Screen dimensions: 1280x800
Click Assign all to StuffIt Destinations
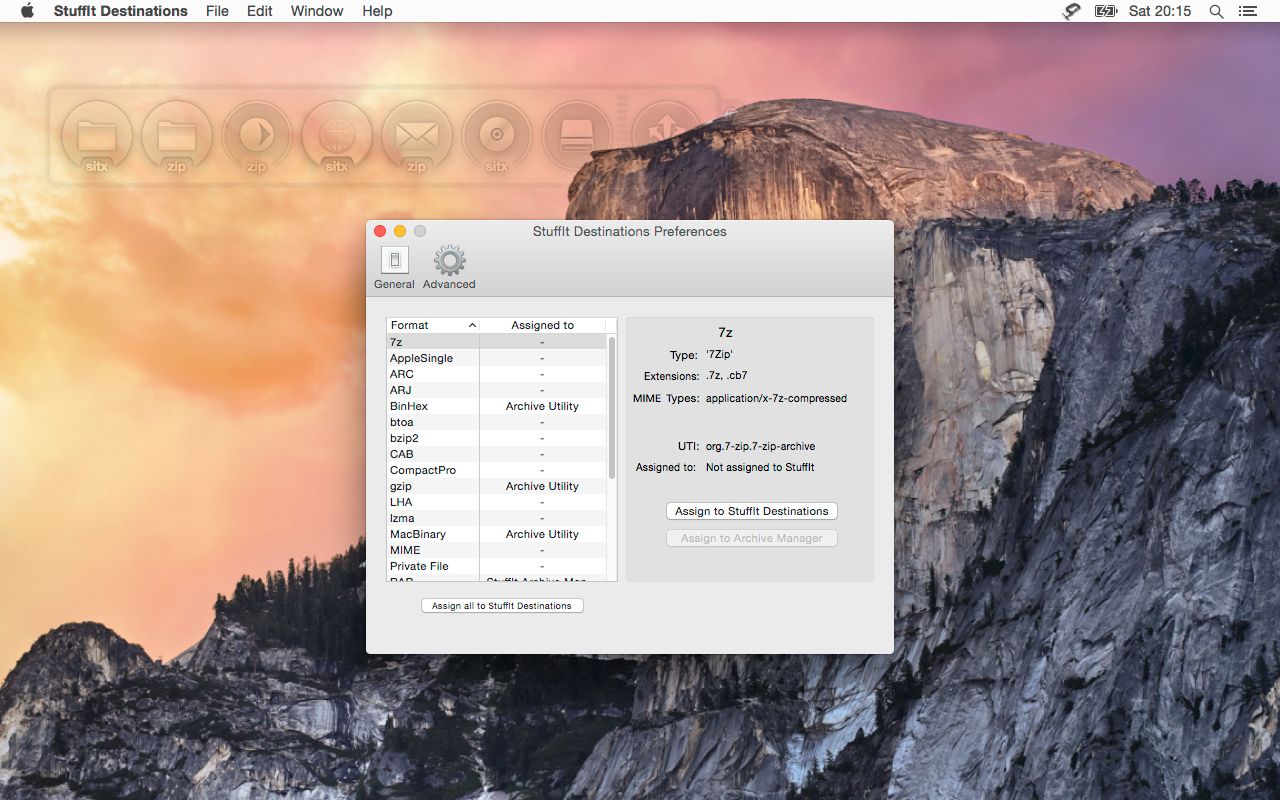point(502,606)
